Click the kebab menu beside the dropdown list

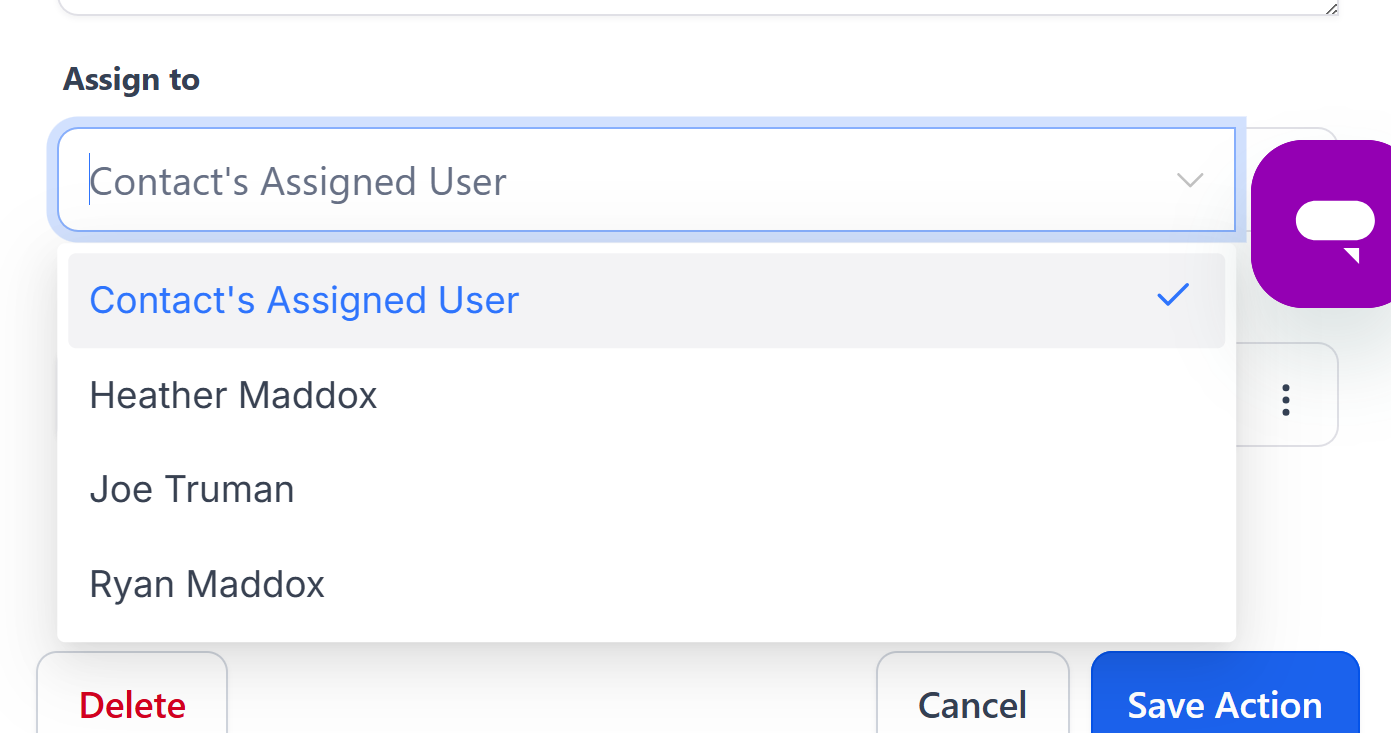click(1285, 399)
